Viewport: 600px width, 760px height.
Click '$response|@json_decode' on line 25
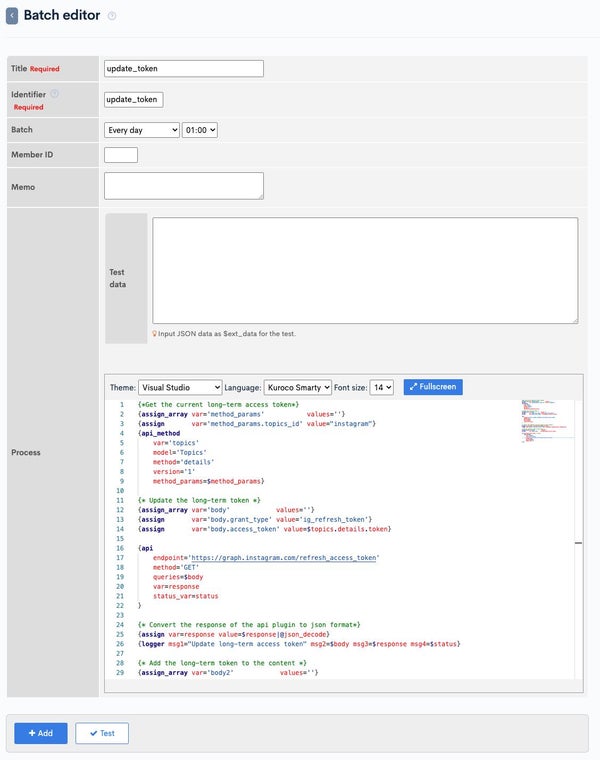click(284, 634)
